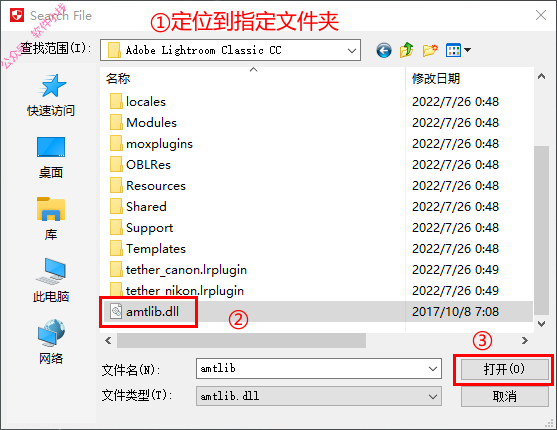557x430 pixels.
Task: Click the horizontal scrollbar right arrow
Action: 525,341
